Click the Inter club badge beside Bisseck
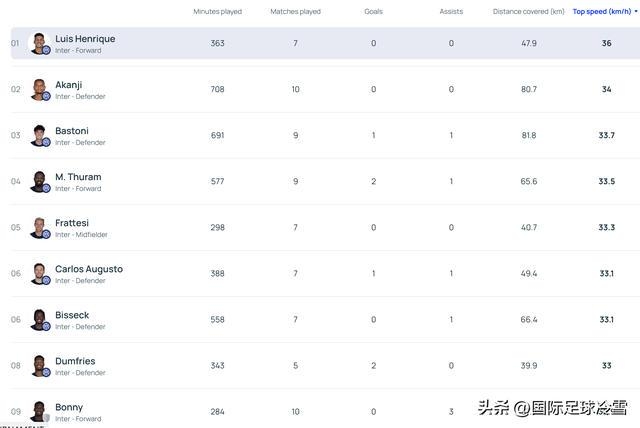 (46, 326)
